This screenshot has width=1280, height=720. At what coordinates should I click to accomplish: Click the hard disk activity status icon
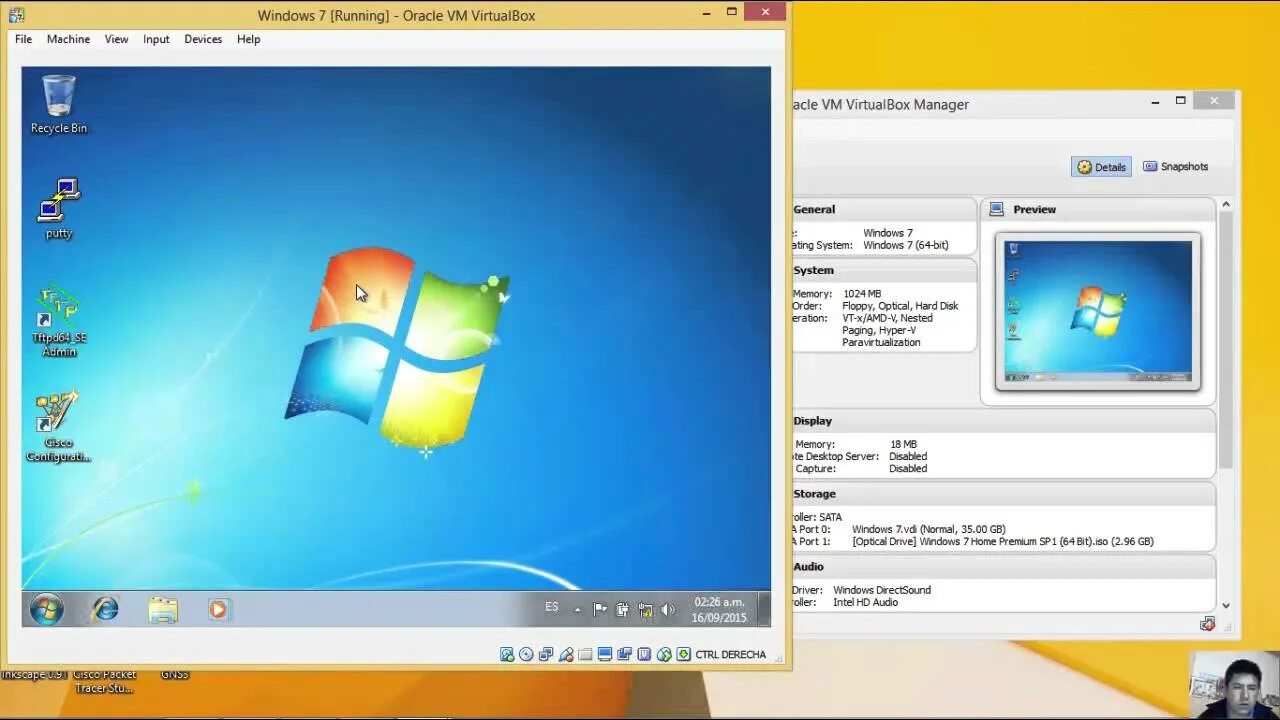pyautogui.click(x=507, y=654)
